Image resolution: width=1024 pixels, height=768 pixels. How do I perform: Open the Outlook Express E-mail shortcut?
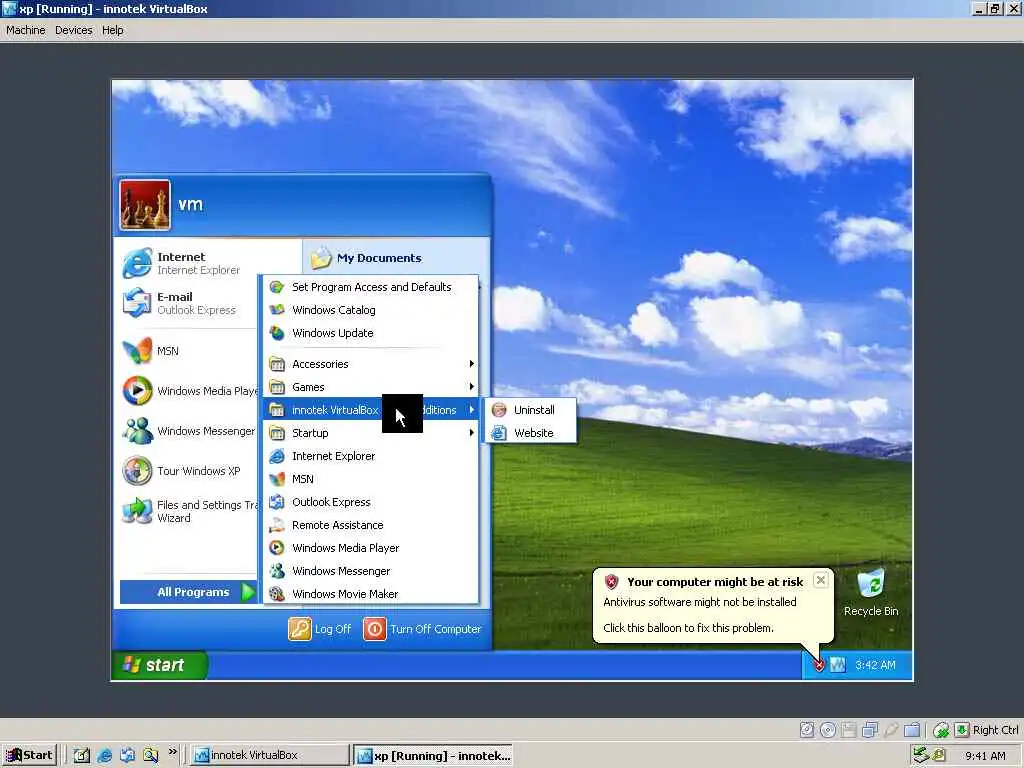click(180, 303)
